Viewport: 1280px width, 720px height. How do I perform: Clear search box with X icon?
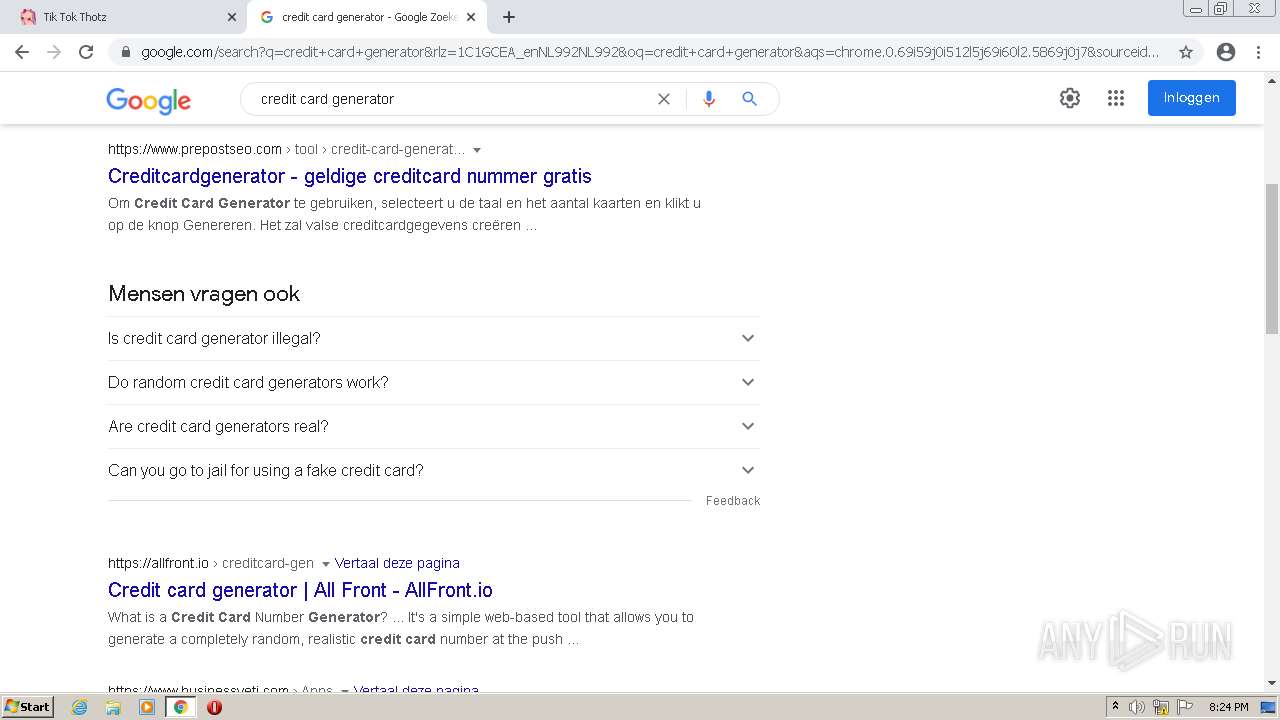click(x=663, y=99)
